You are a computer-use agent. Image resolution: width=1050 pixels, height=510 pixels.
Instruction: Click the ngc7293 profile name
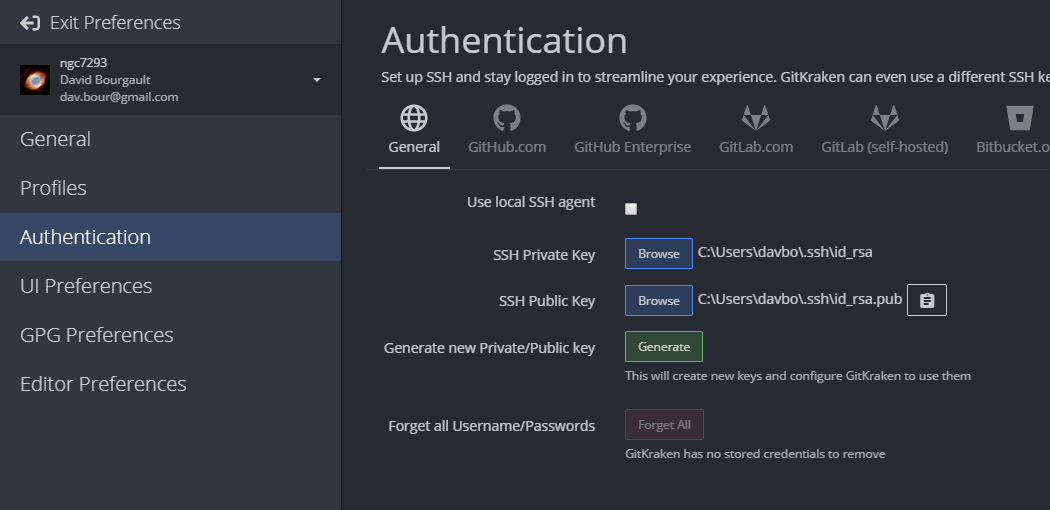84,63
